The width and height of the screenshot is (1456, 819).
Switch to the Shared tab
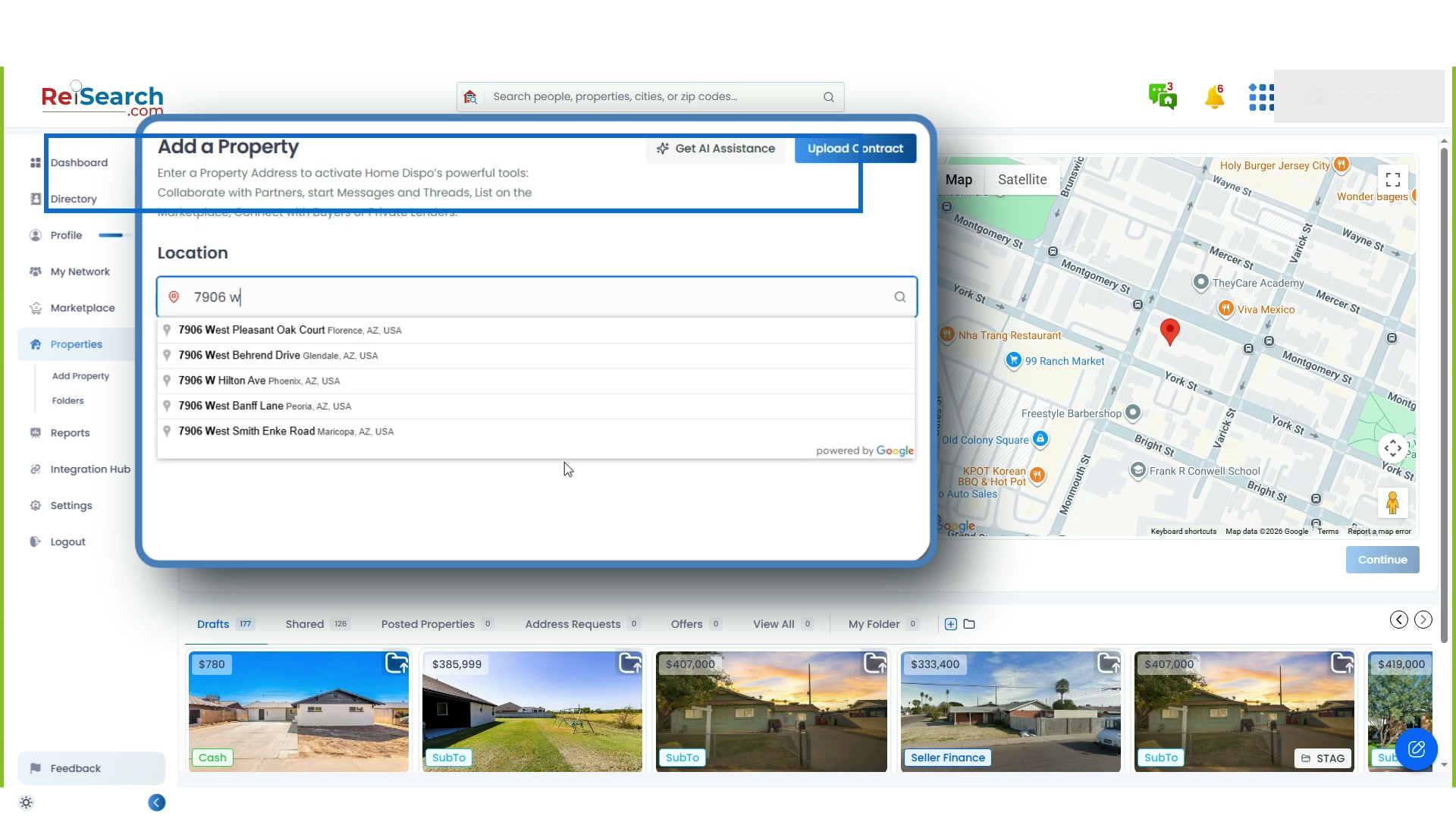(x=318, y=624)
